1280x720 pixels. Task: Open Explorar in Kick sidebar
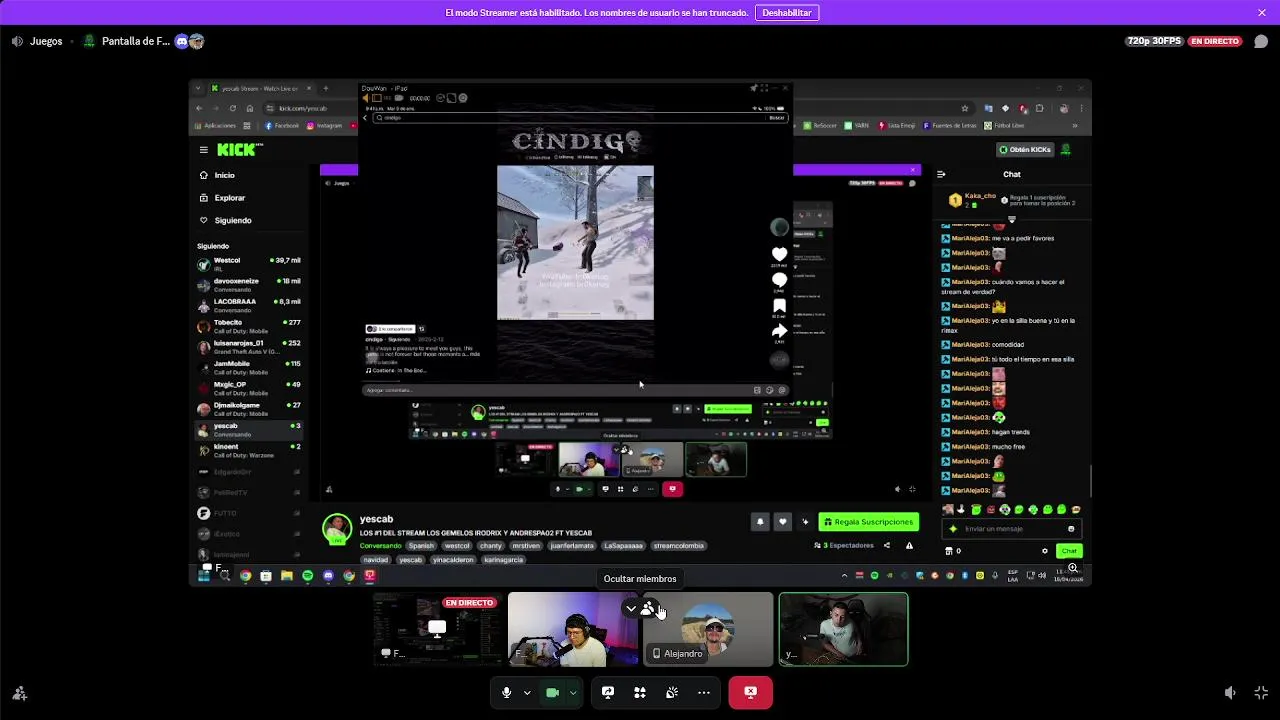(x=229, y=198)
